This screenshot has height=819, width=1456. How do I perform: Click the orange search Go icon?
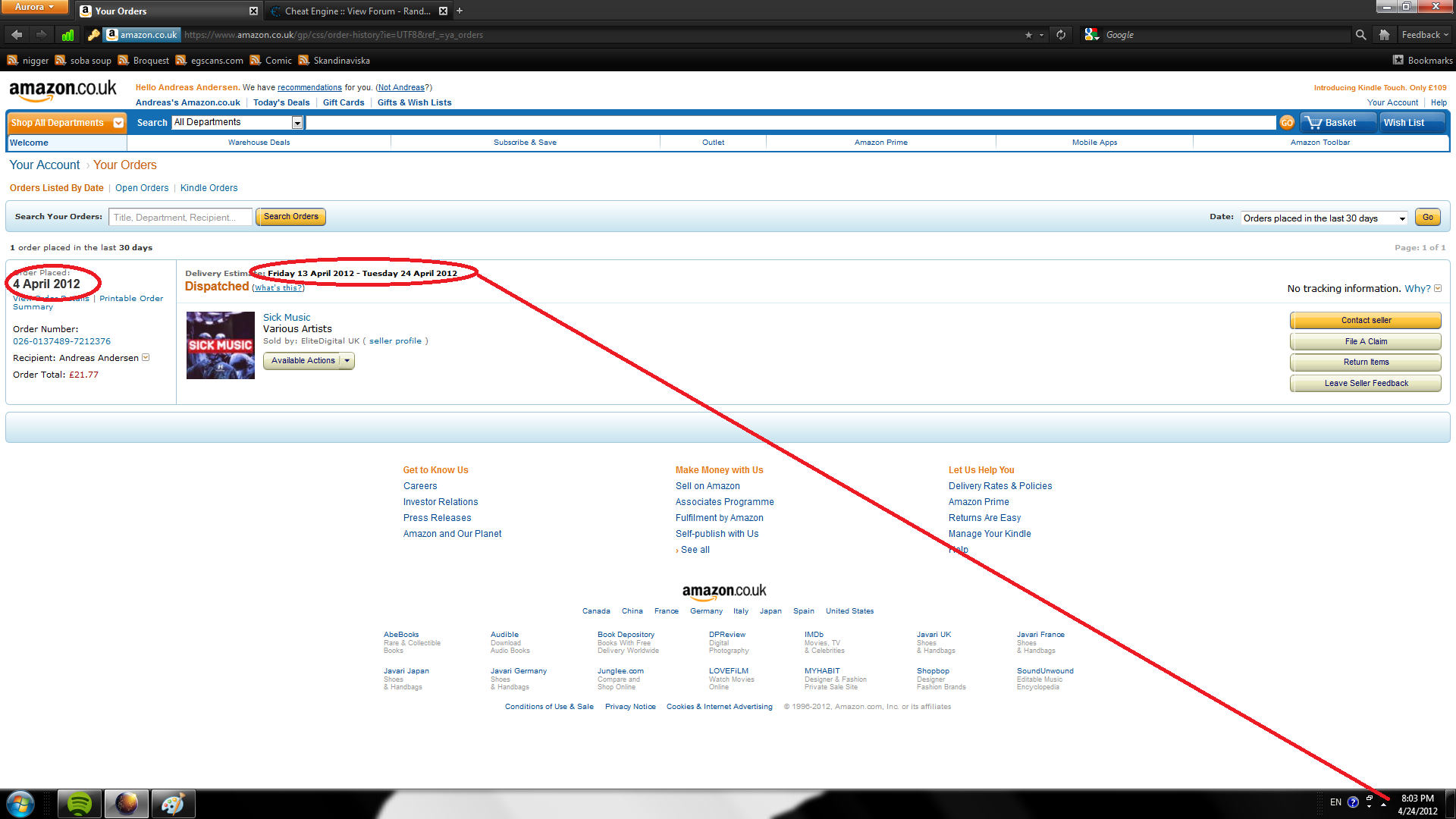coord(1287,123)
